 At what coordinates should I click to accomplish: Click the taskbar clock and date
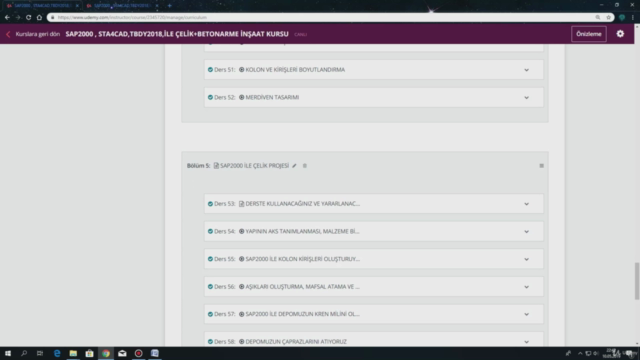611,353
